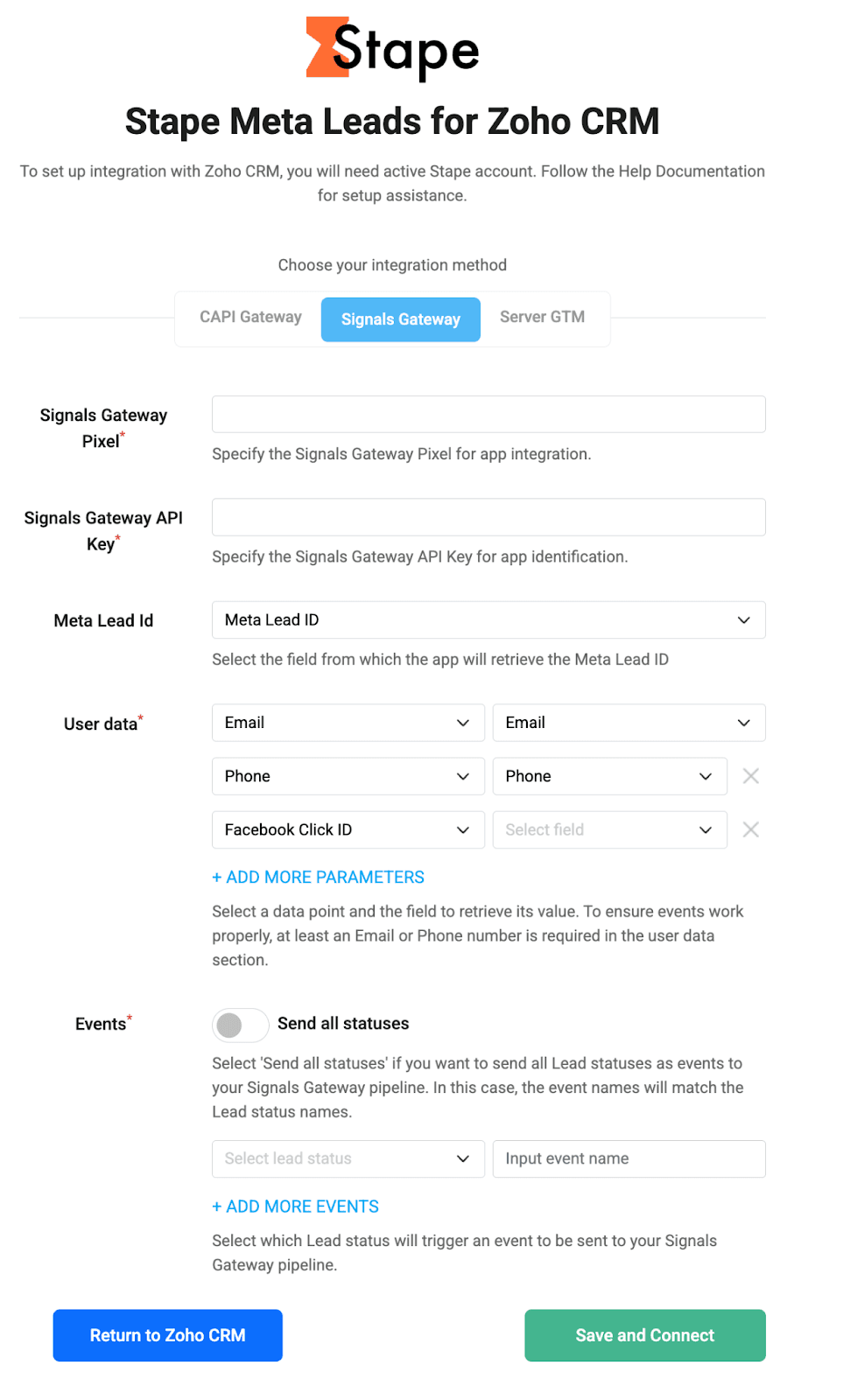The image size is (850, 1400).
Task: Open the Select lead status dropdown
Action: 348,1158
